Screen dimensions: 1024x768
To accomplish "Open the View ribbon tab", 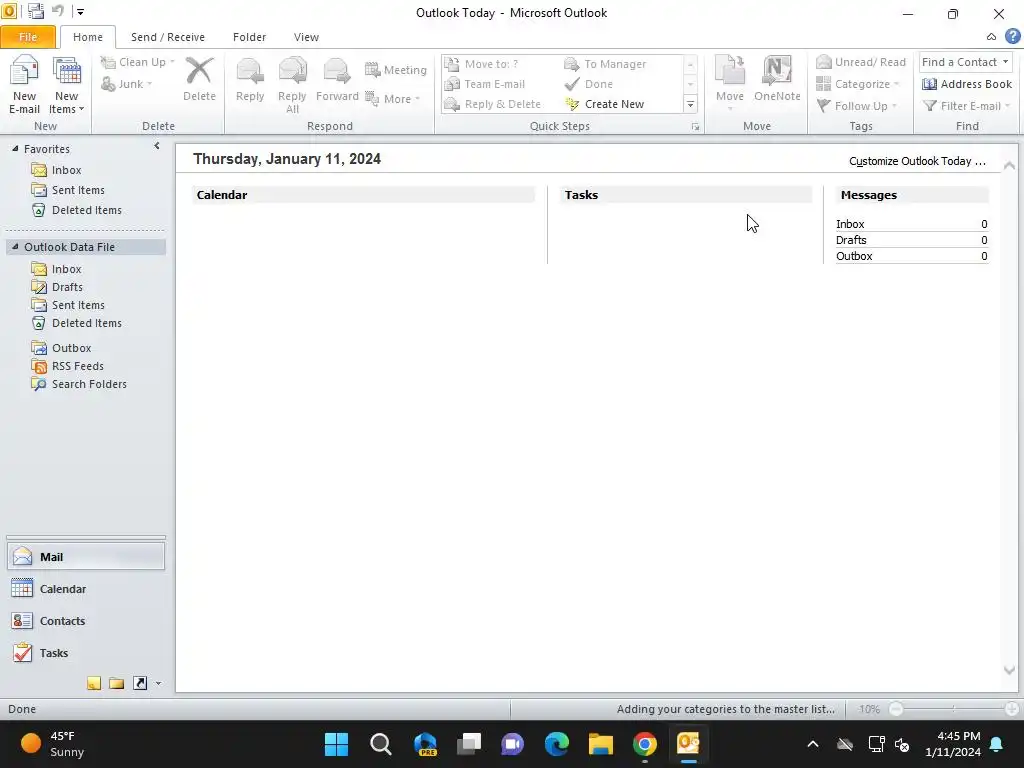I will 306,37.
